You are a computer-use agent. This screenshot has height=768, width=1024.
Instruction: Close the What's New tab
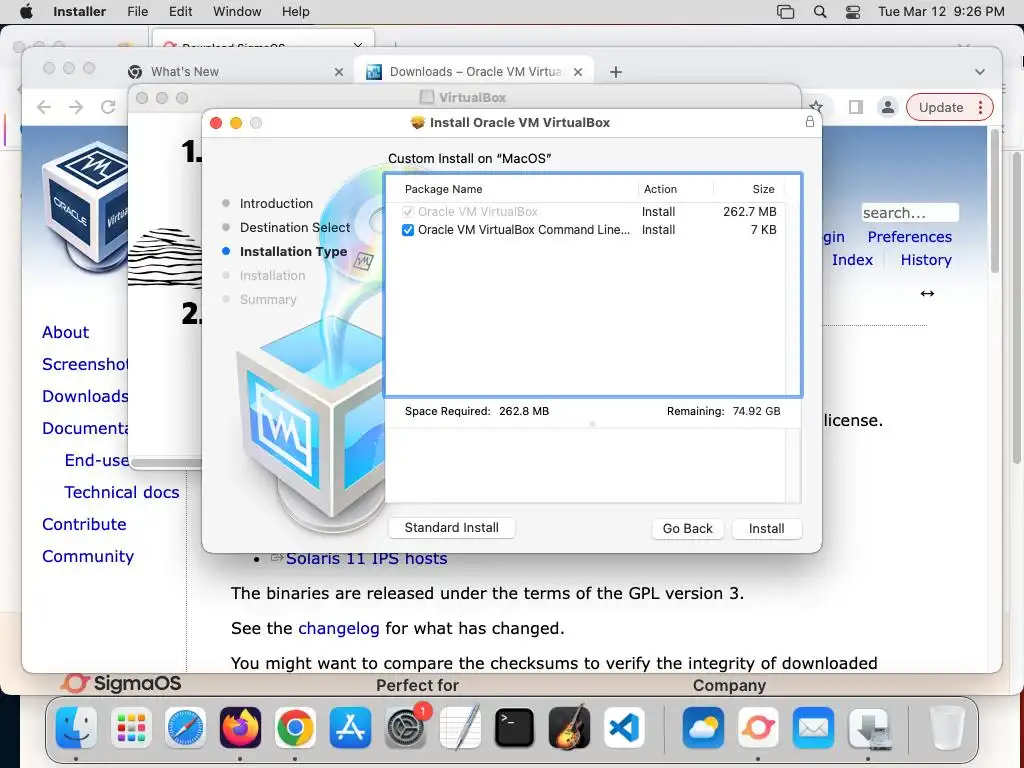[x=338, y=72]
